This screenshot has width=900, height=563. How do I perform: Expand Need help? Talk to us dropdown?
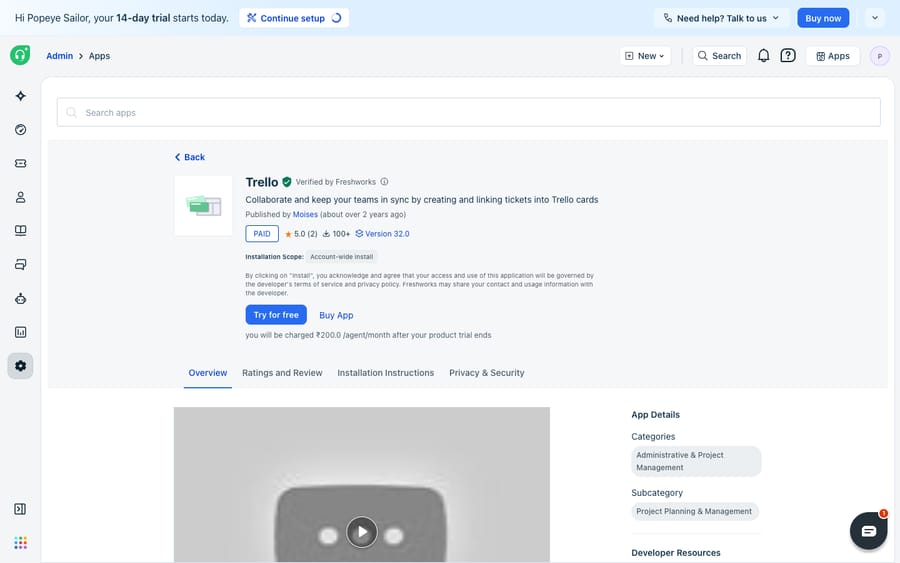coord(721,18)
